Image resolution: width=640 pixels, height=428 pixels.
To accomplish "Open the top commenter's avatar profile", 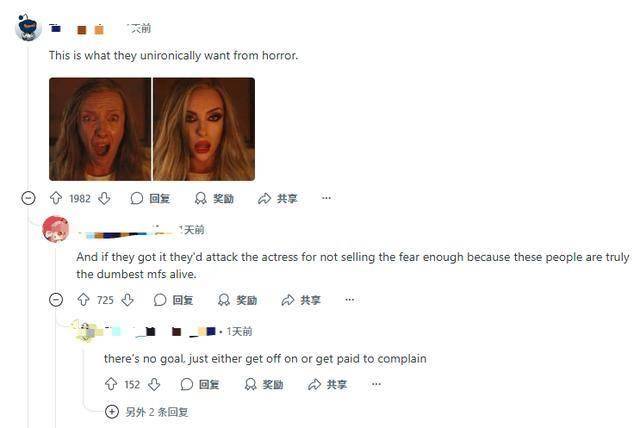I will pyautogui.click(x=28, y=27).
